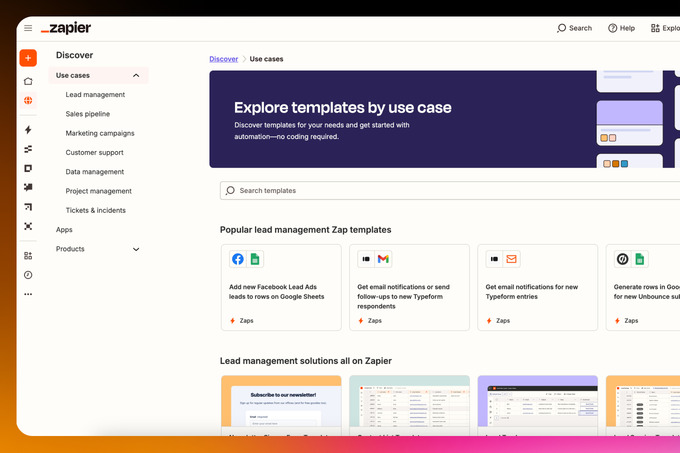Select Lead management in sidebar
The width and height of the screenshot is (680, 453).
(95, 95)
